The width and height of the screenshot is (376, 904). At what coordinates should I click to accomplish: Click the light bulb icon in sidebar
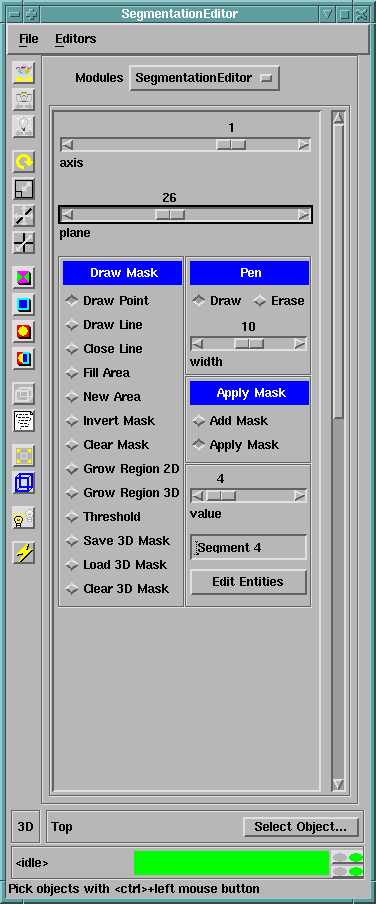(24, 518)
